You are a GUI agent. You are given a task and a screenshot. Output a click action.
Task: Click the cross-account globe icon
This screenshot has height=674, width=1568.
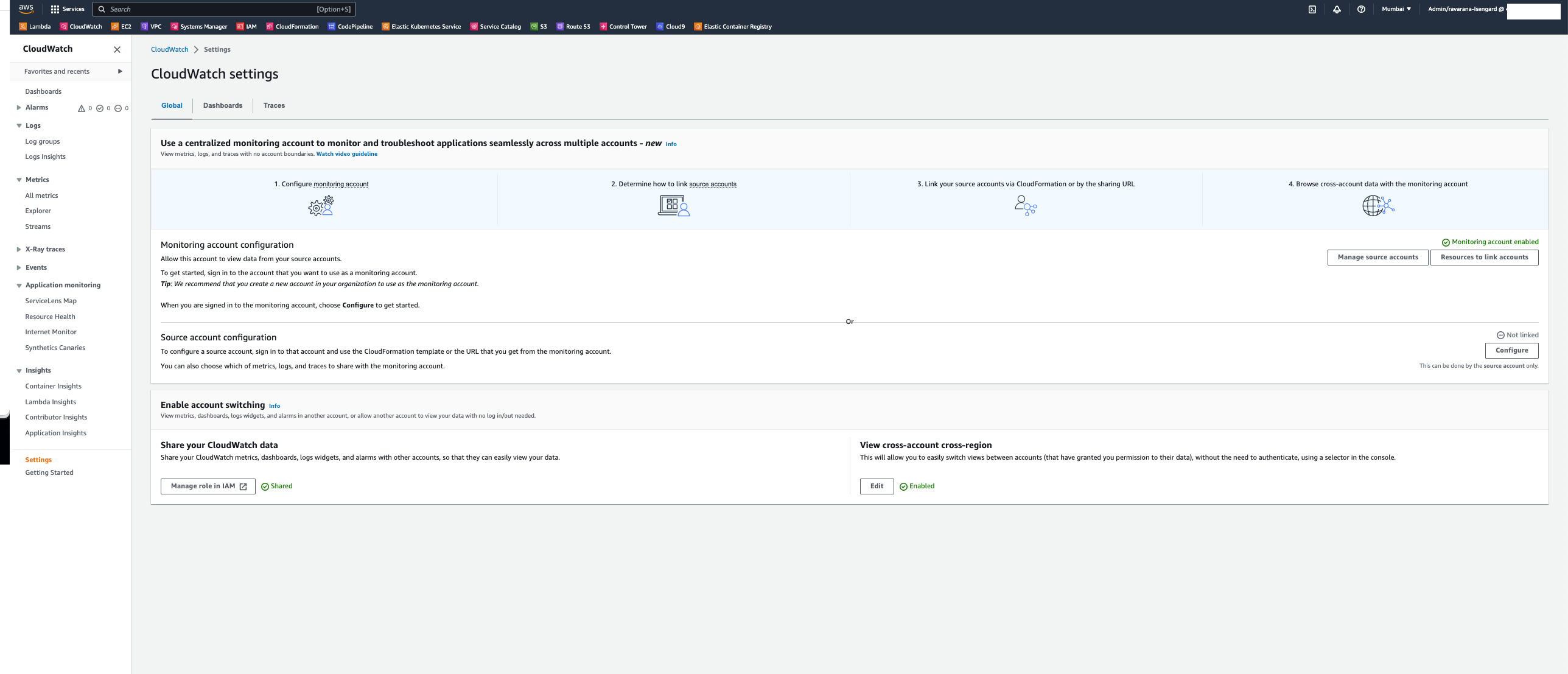tap(1377, 206)
